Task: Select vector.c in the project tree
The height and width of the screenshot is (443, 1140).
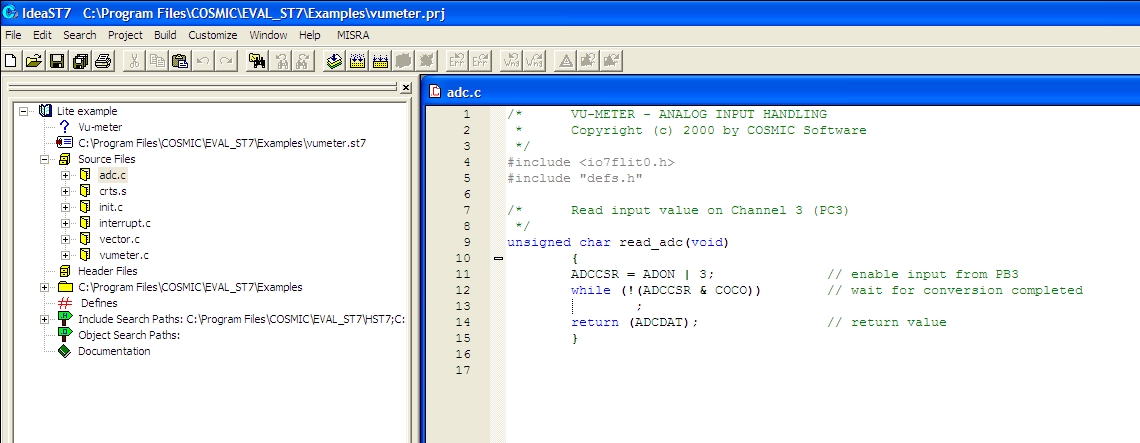Action: (x=119, y=239)
